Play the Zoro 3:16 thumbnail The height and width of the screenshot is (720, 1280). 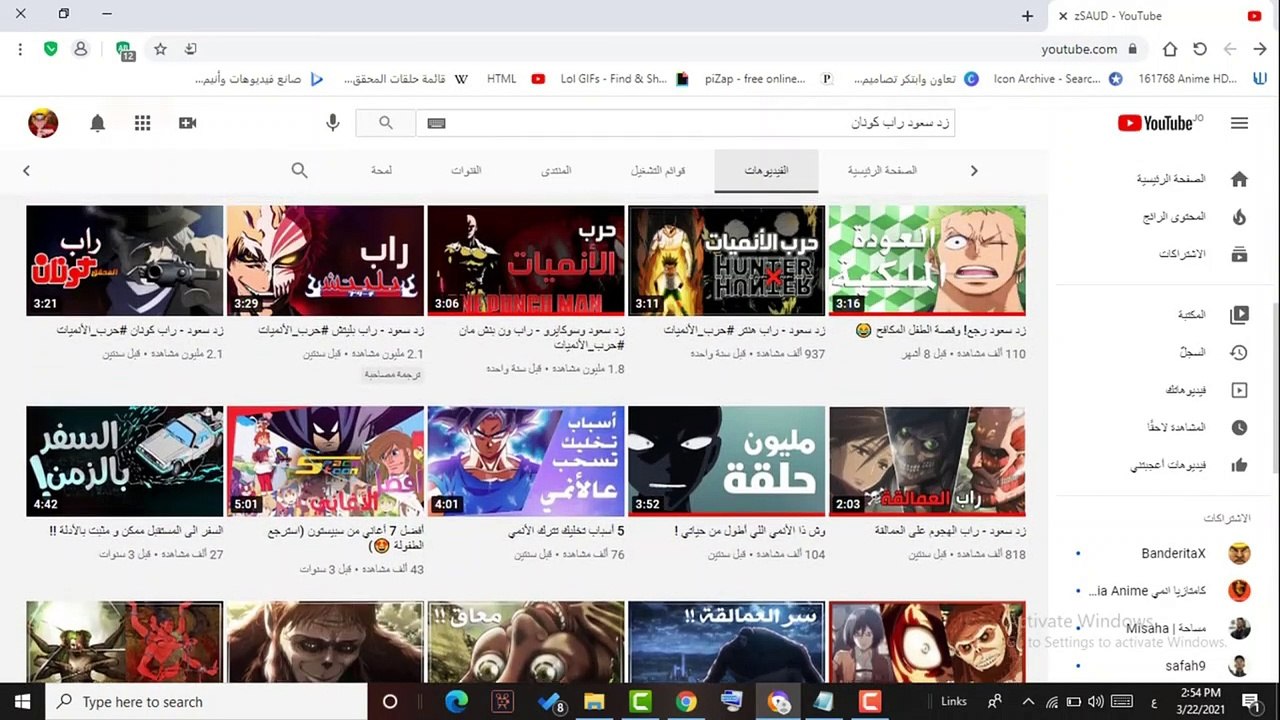point(927,260)
